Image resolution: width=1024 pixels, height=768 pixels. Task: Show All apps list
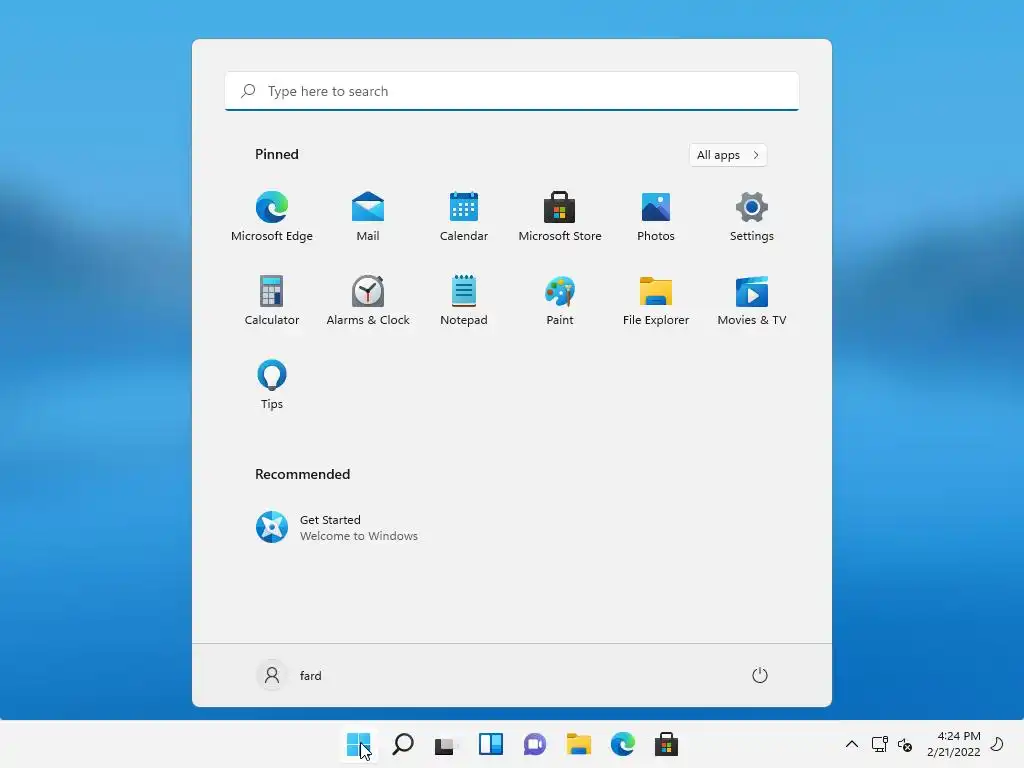coord(728,155)
